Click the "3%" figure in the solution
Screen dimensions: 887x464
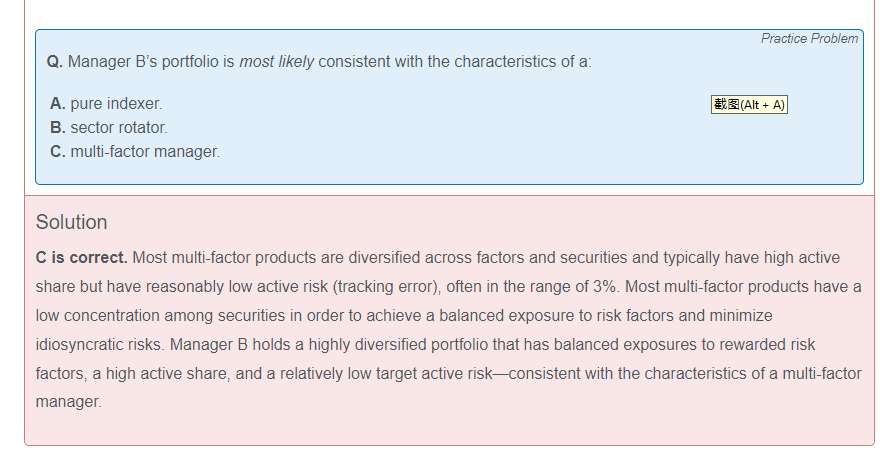tap(604, 287)
